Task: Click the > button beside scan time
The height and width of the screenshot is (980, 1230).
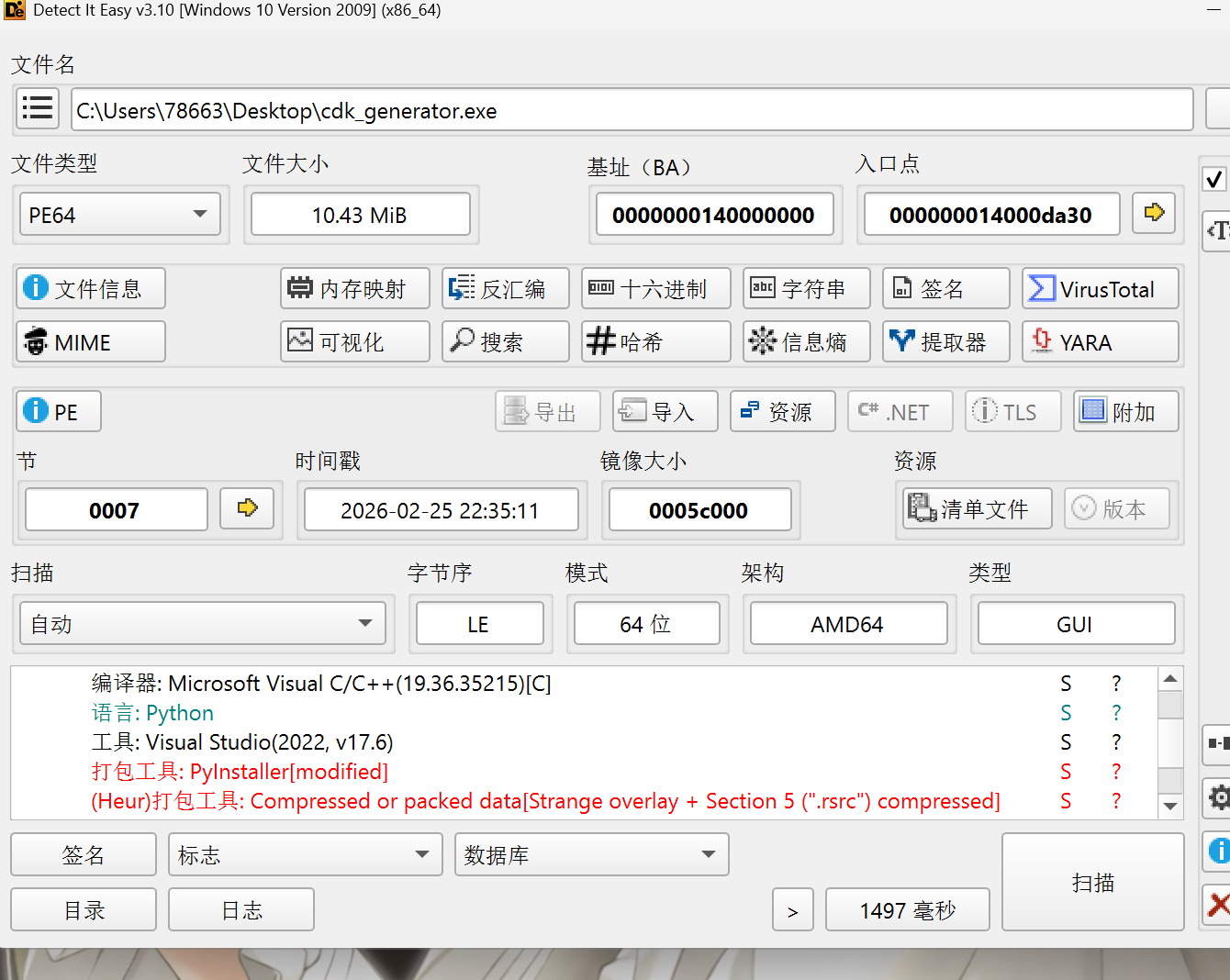Action: click(x=793, y=909)
